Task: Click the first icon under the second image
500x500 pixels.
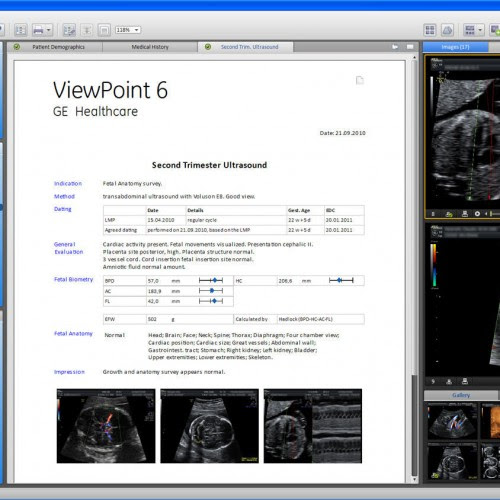Action: tap(433, 381)
